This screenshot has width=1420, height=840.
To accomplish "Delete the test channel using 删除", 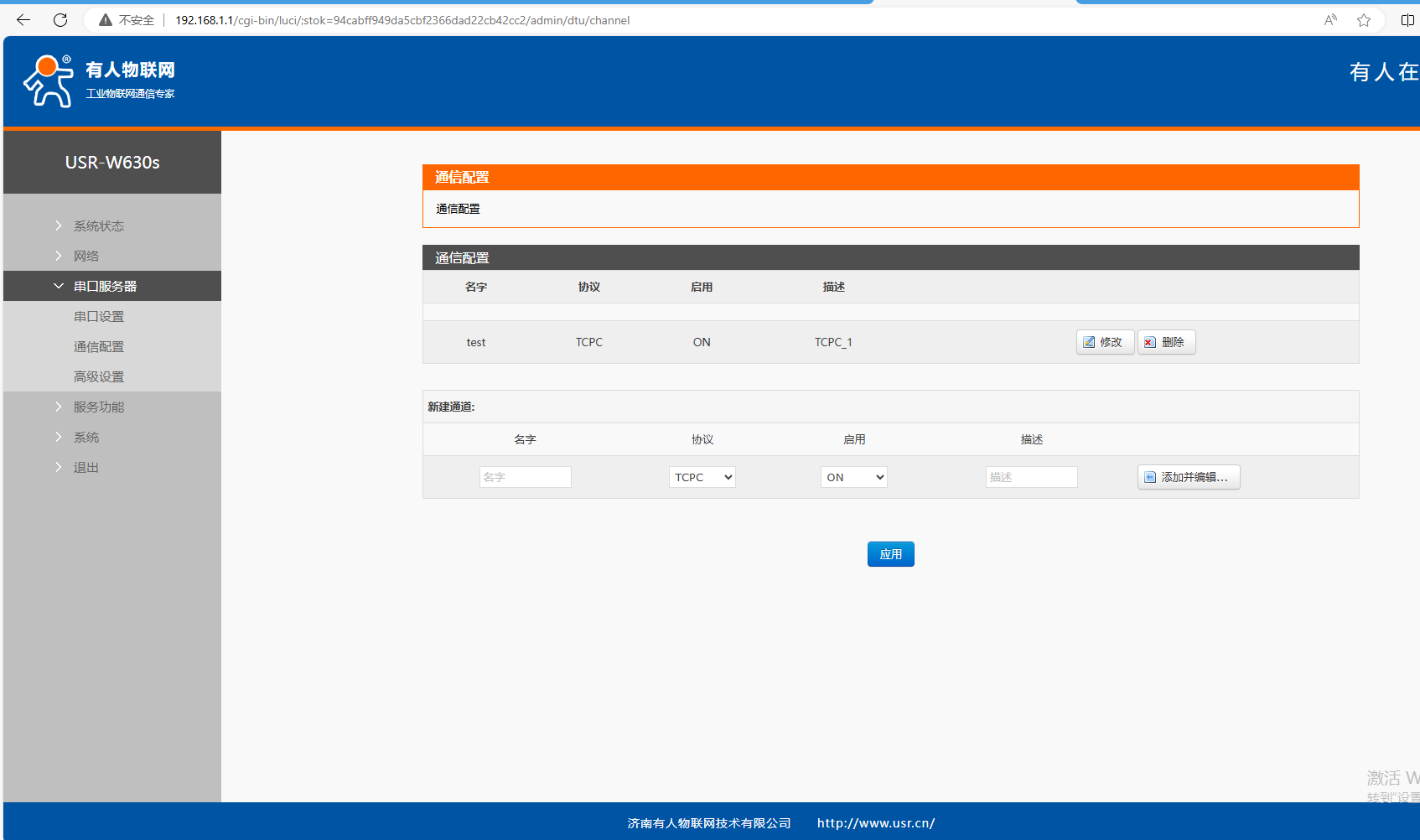I will point(1166,342).
